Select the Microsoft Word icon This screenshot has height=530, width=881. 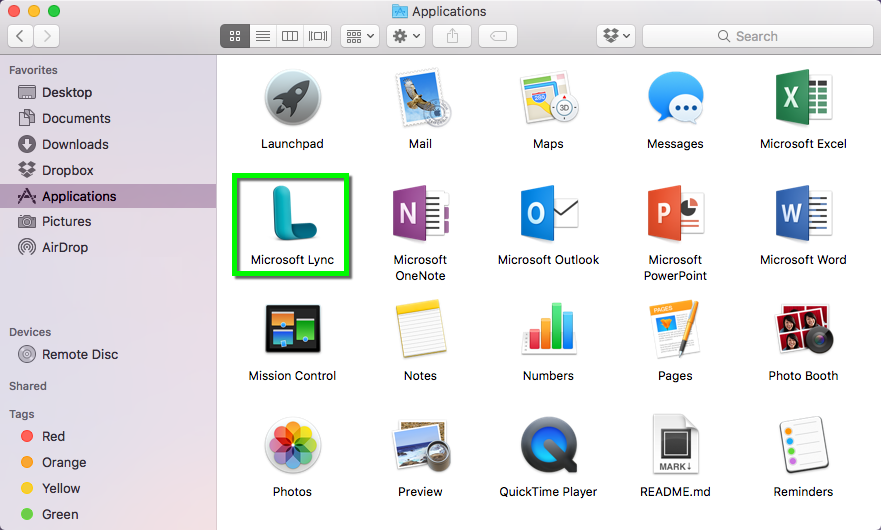coord(803,214)
